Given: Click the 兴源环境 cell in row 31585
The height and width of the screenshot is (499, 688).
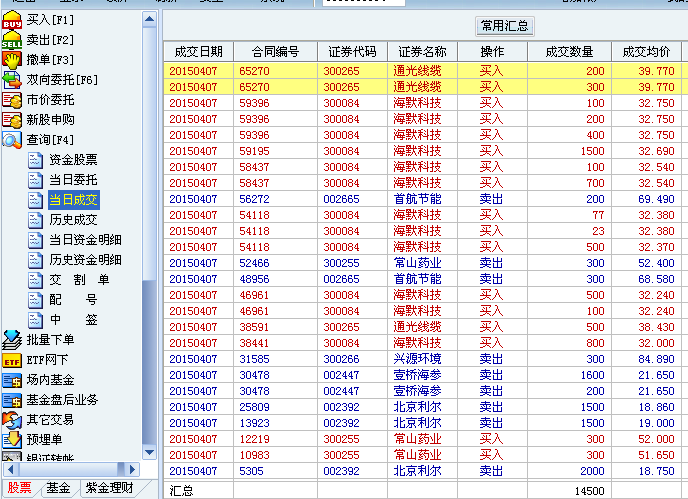Looking at the screenshot, I should click(x=423, y=359).
